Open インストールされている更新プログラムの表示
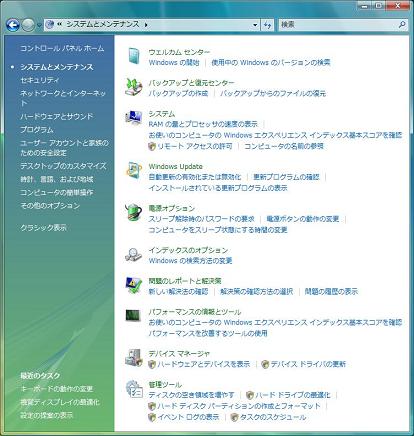The width and height of the screenshot is (414, 436). coord(218,188)
